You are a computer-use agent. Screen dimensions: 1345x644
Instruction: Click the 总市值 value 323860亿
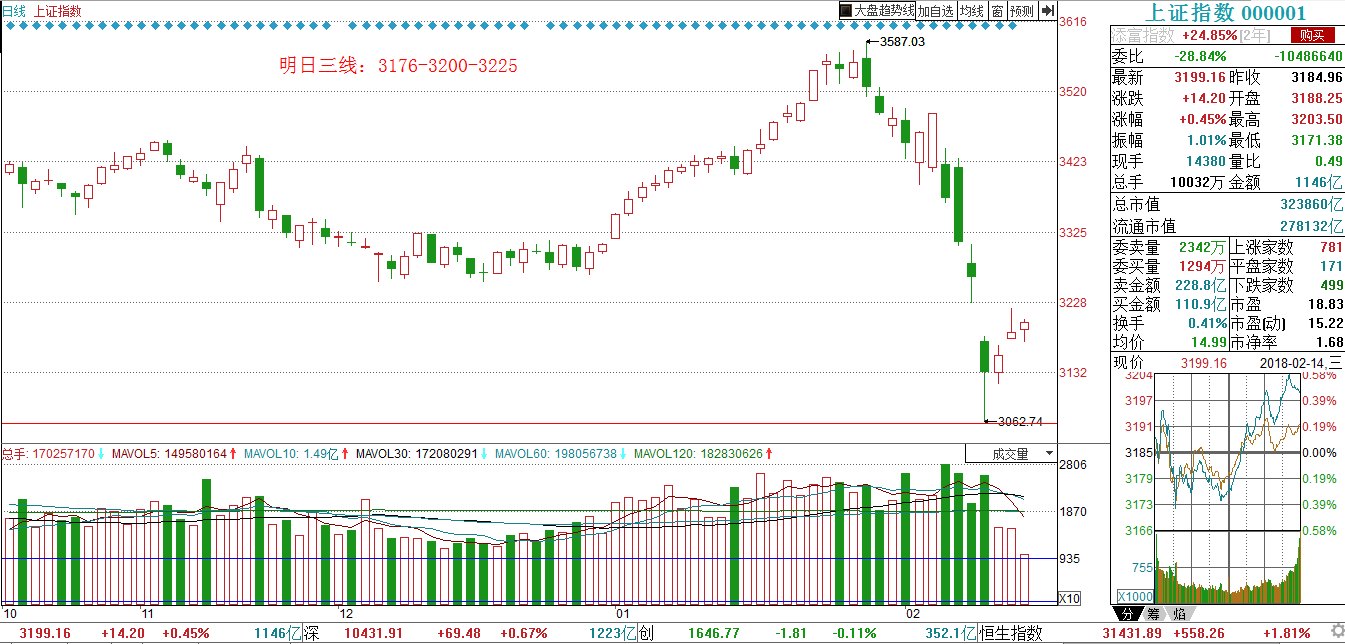(1312, 204)
